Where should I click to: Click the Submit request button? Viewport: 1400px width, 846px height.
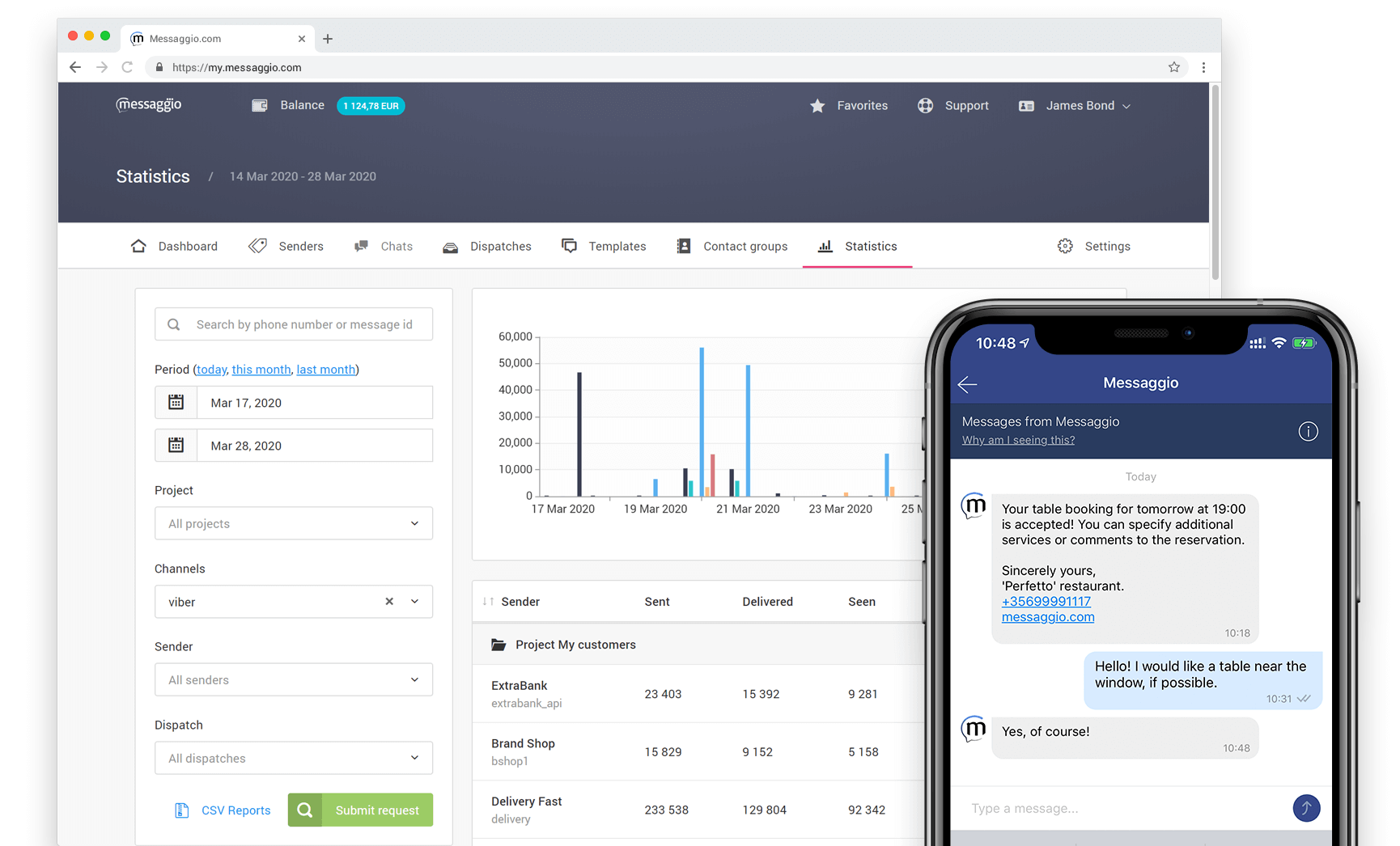point(360,810)
